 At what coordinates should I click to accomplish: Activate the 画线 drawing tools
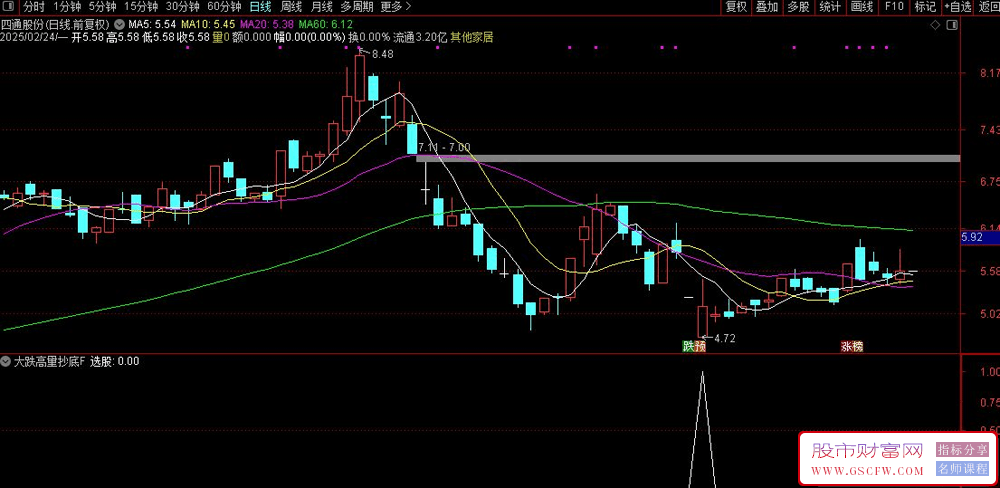coord(862,7)
